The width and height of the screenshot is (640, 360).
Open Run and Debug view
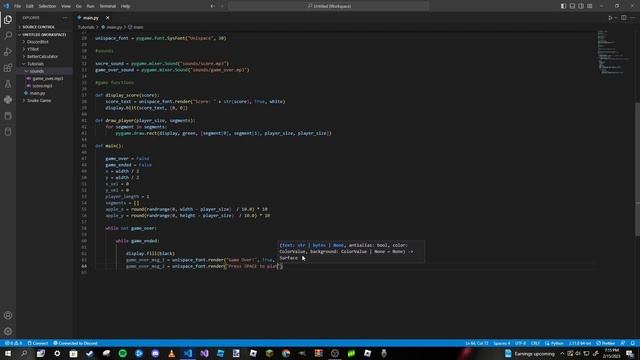tap(8, 52)
